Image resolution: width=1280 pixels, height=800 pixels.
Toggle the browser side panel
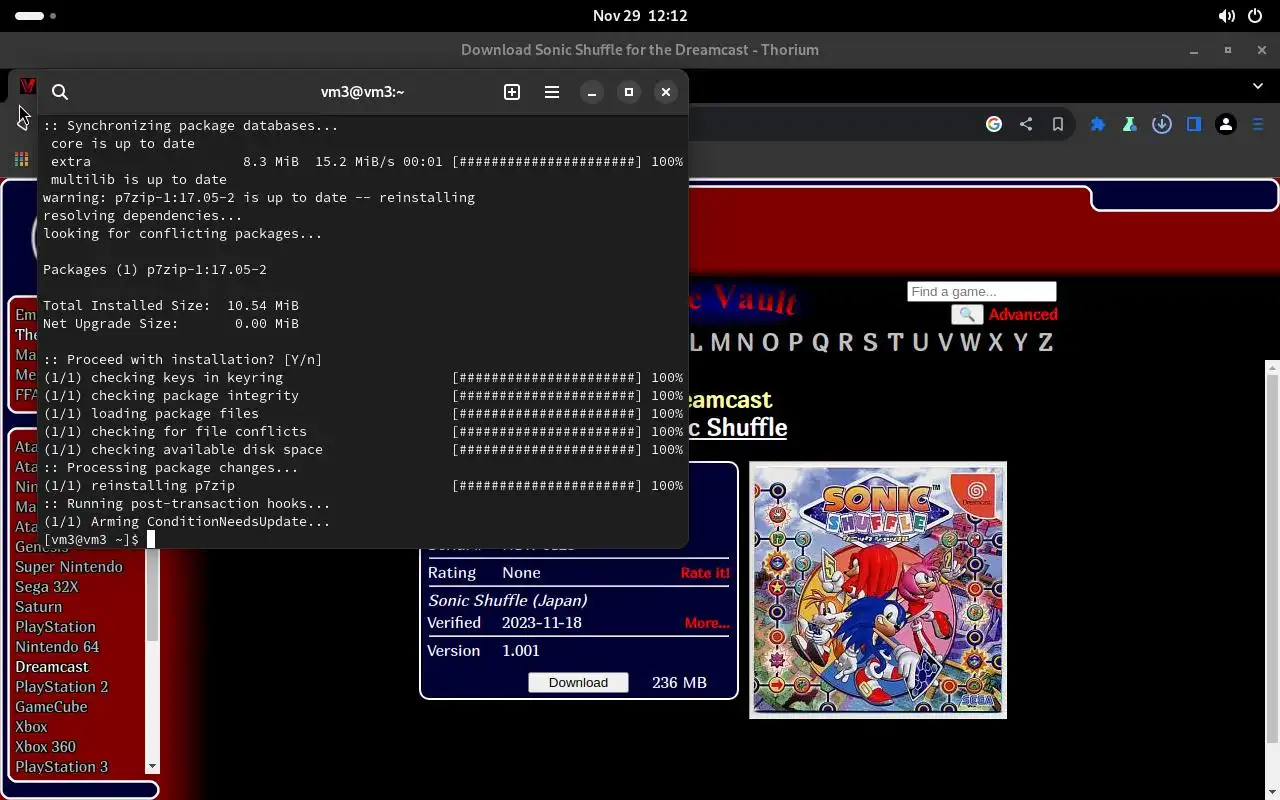1194,124
